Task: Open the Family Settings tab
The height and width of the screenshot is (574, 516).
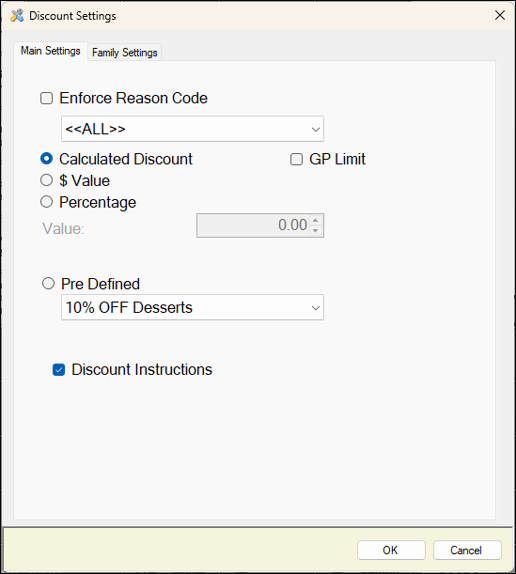Action: [x=124, y=53]
